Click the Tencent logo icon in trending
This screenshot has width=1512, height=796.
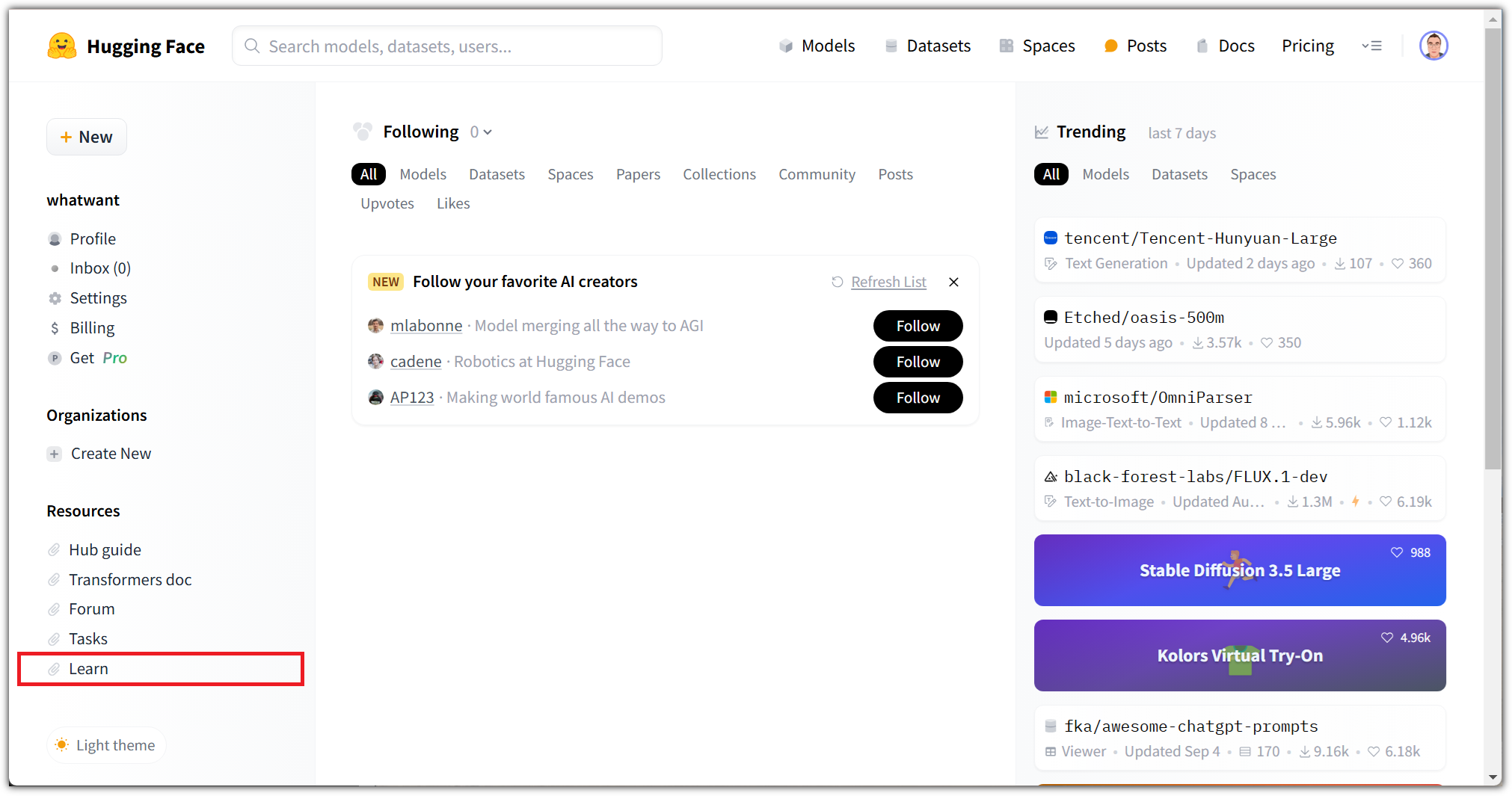(1051, 238)
